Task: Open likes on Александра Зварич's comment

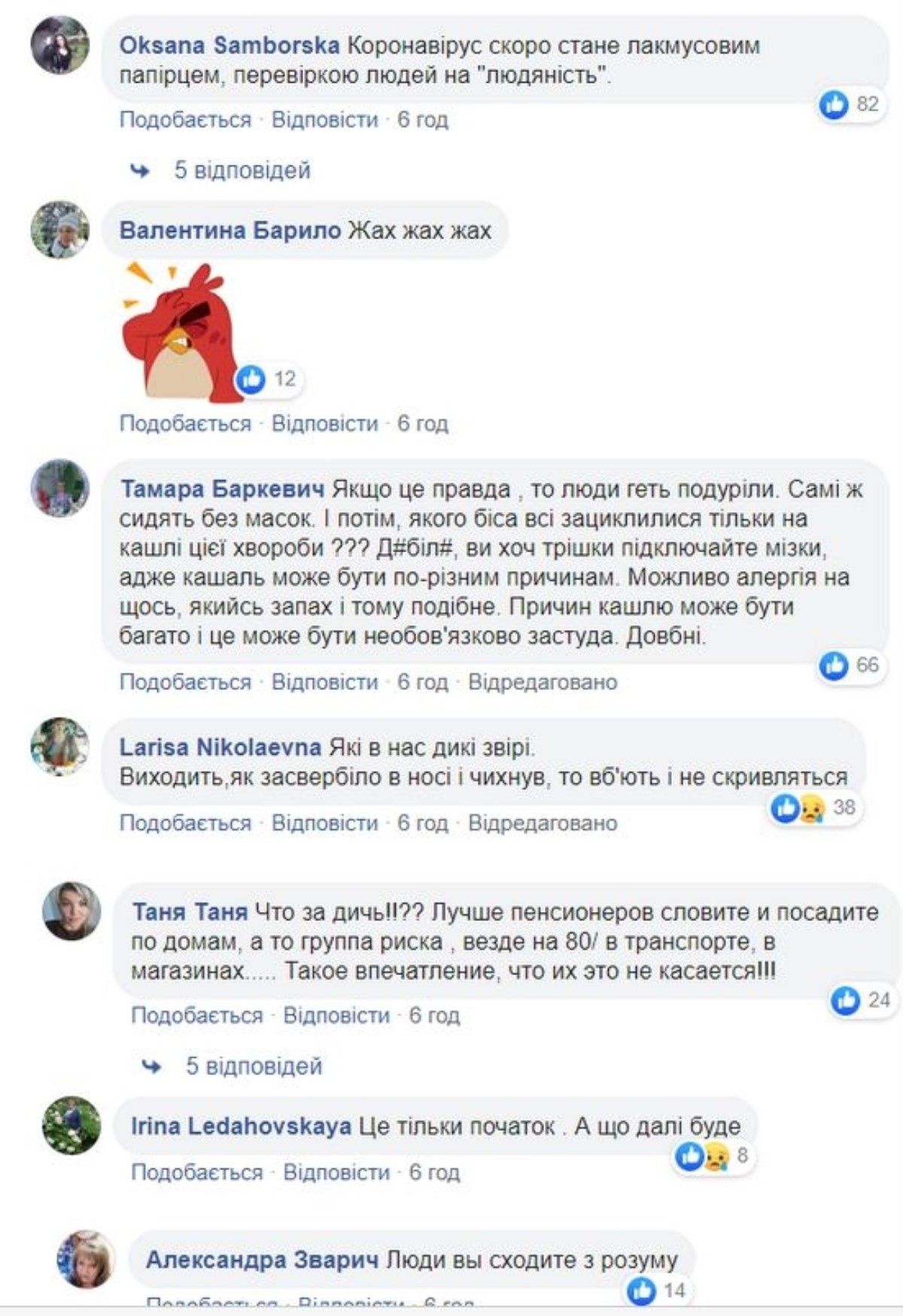Action: click(656, 1291)
